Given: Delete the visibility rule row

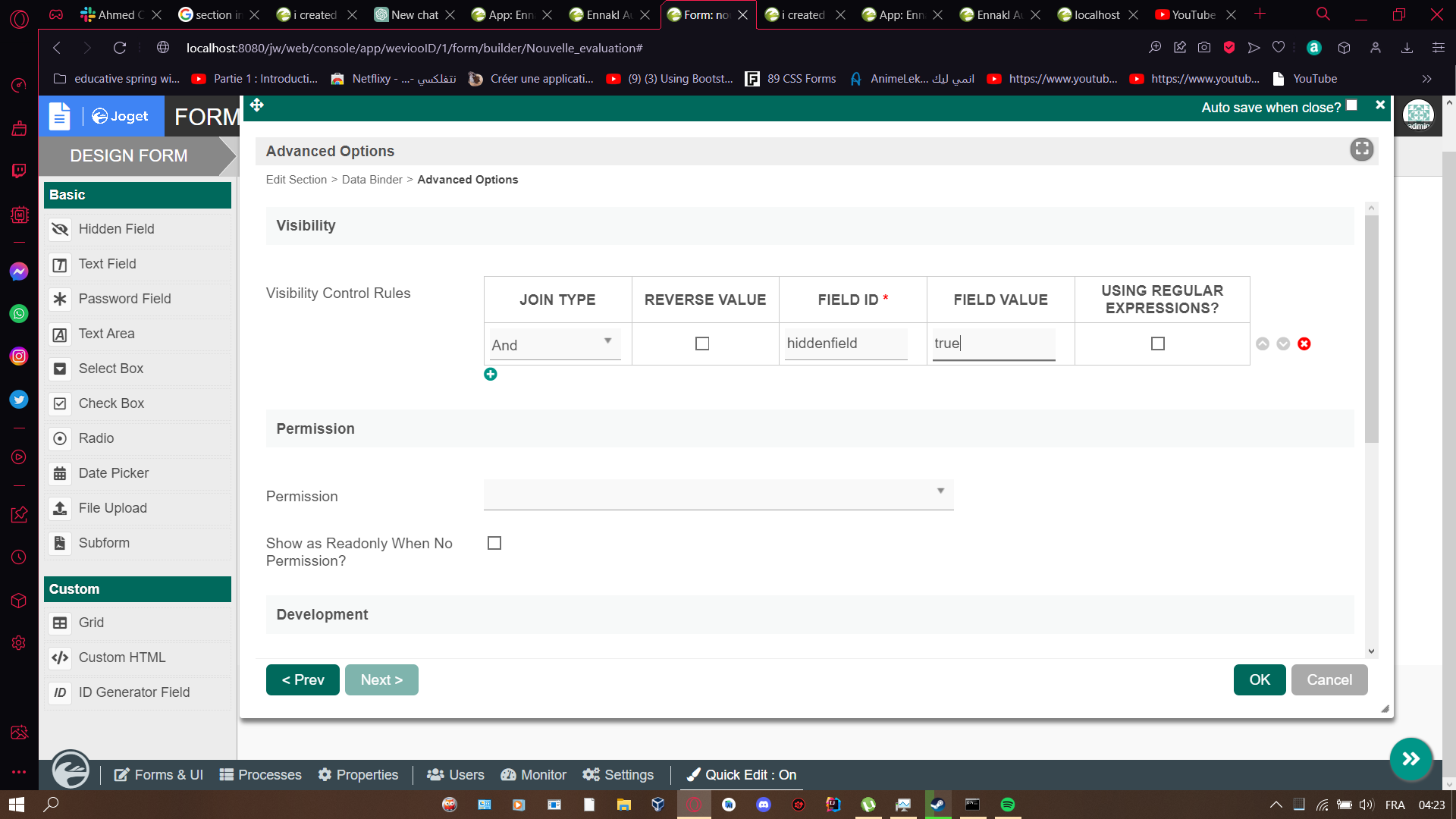Looking at the screenshot, I should click(1304, 344).
